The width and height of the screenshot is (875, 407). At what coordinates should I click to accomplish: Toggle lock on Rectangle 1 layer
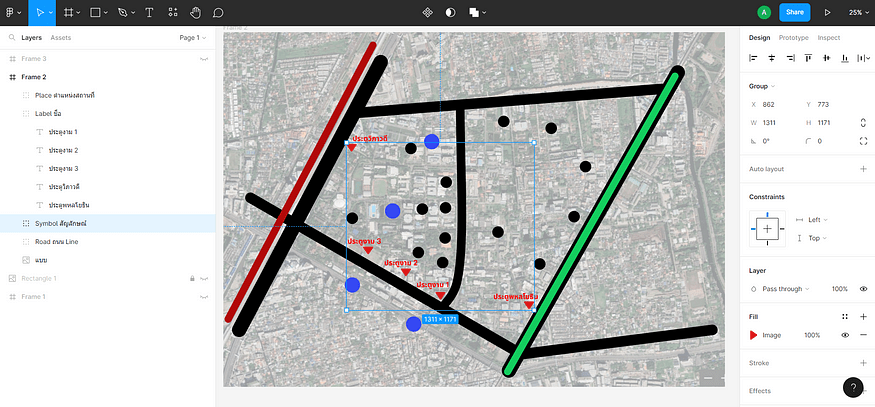[x=191, y=278]
